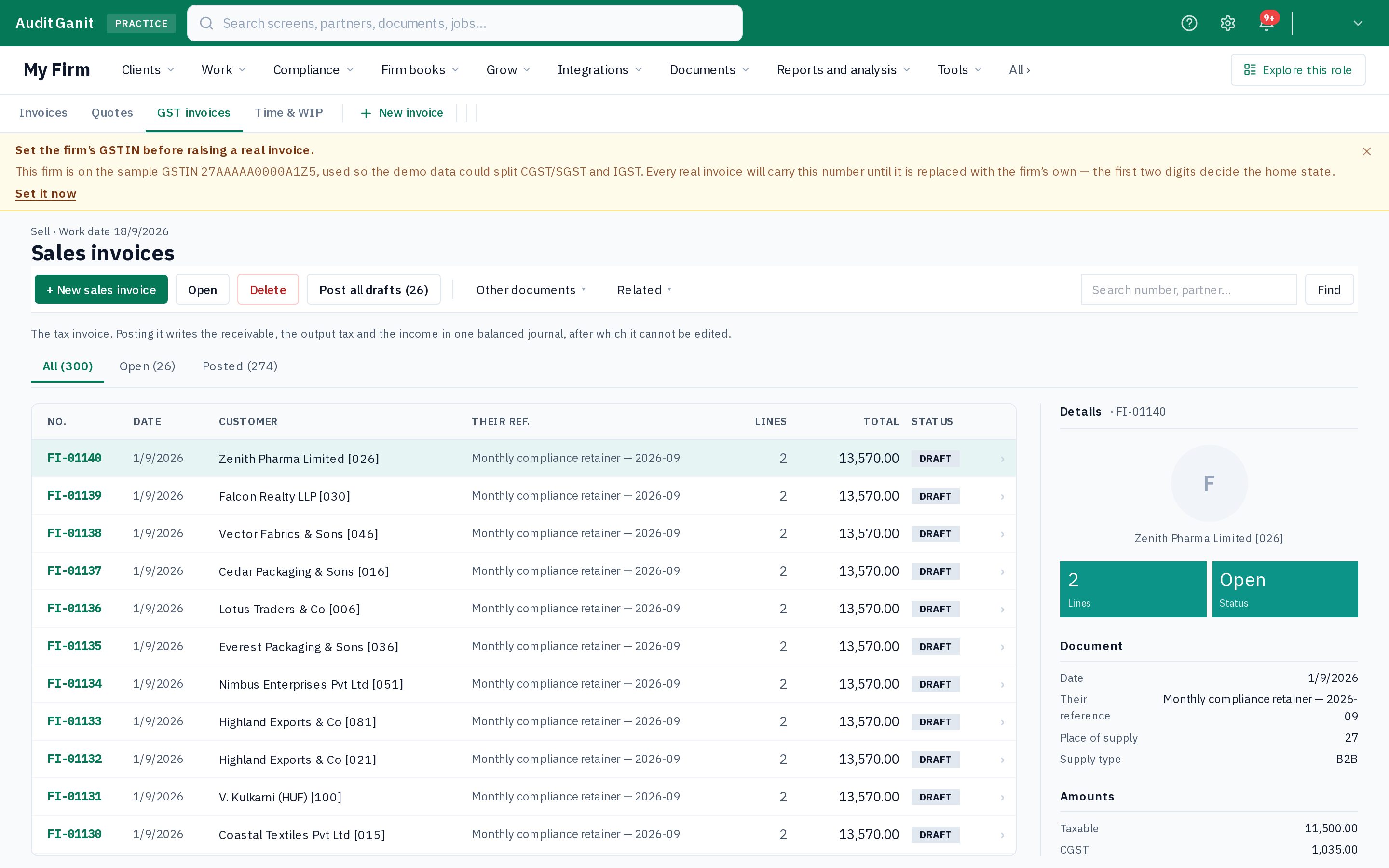The image size is (1389, 868).
Task: Click the F avatar in Details
Action: pos(1209,483)
